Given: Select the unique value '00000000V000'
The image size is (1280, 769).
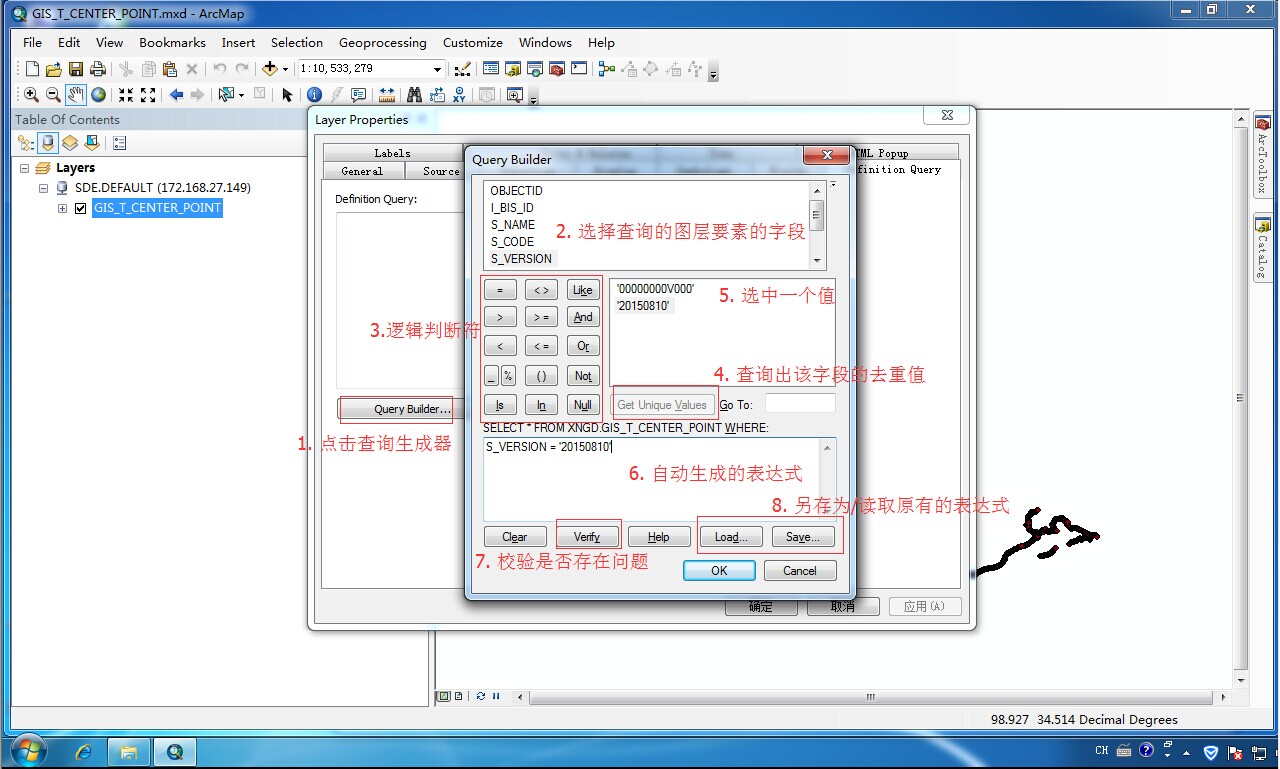Looking at the screenshot, I should pos(655,289).
